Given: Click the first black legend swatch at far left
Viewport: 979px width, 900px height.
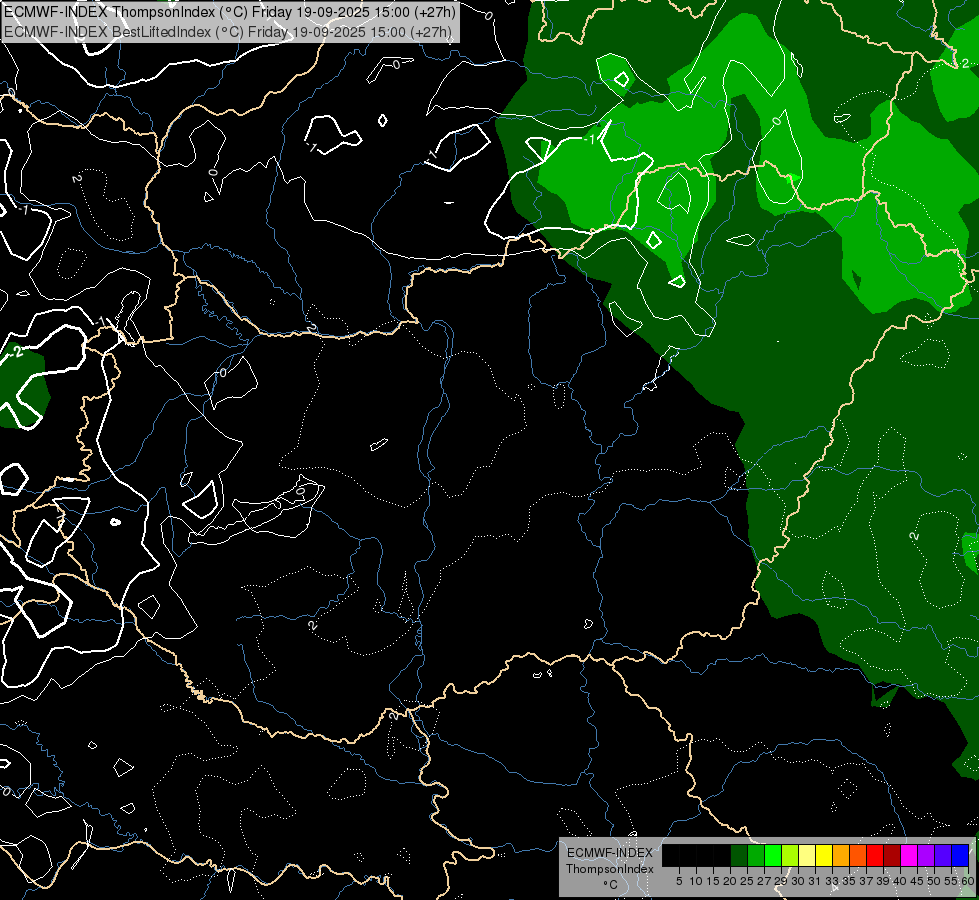Looking at the screenshot, I should [x=671, y=855].
